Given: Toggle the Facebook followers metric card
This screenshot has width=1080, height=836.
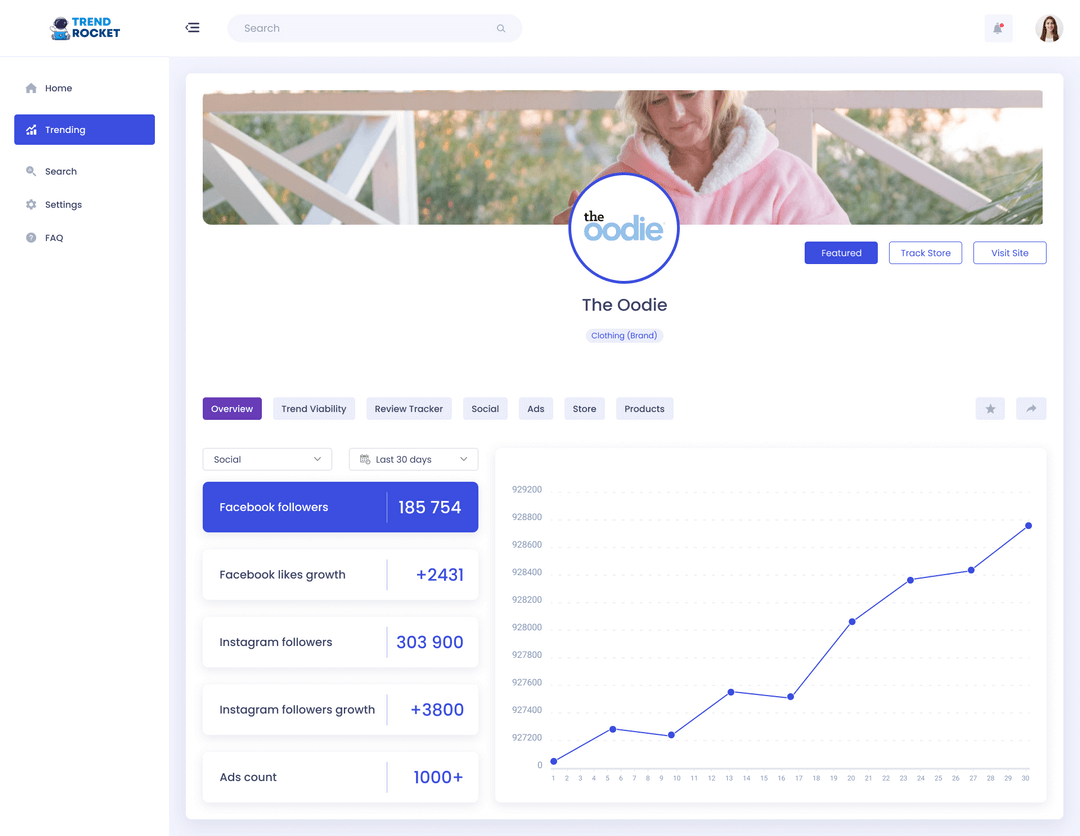Looking at the screenshot, I should [x=340, y=507].
